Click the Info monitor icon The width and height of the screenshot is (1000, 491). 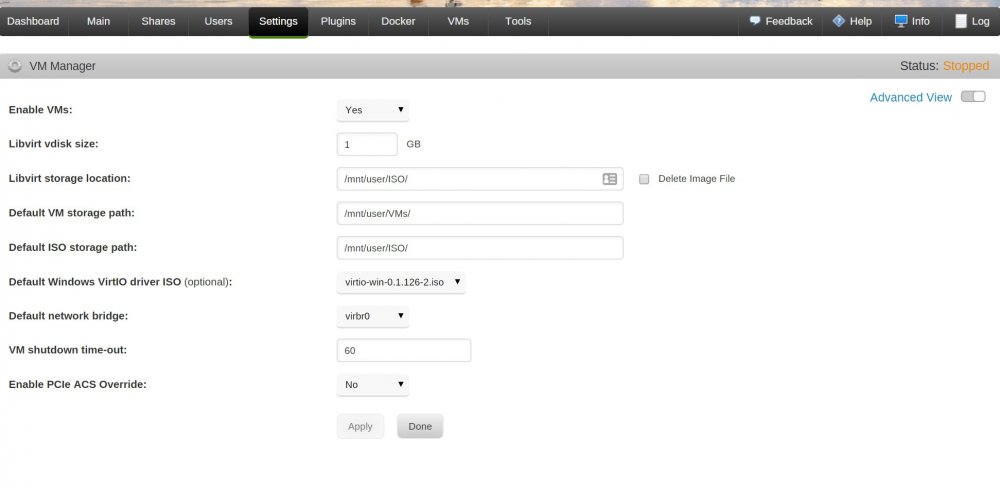point(901,21)
